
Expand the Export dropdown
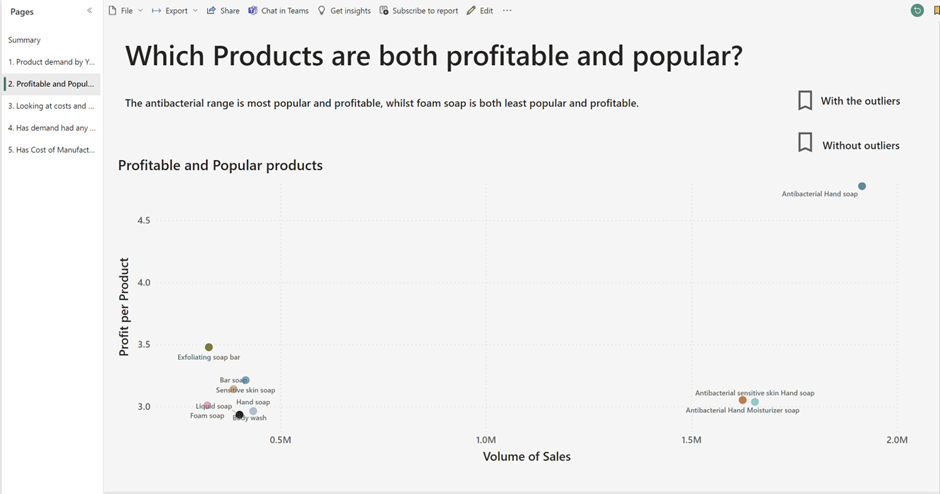coord(176,11)
